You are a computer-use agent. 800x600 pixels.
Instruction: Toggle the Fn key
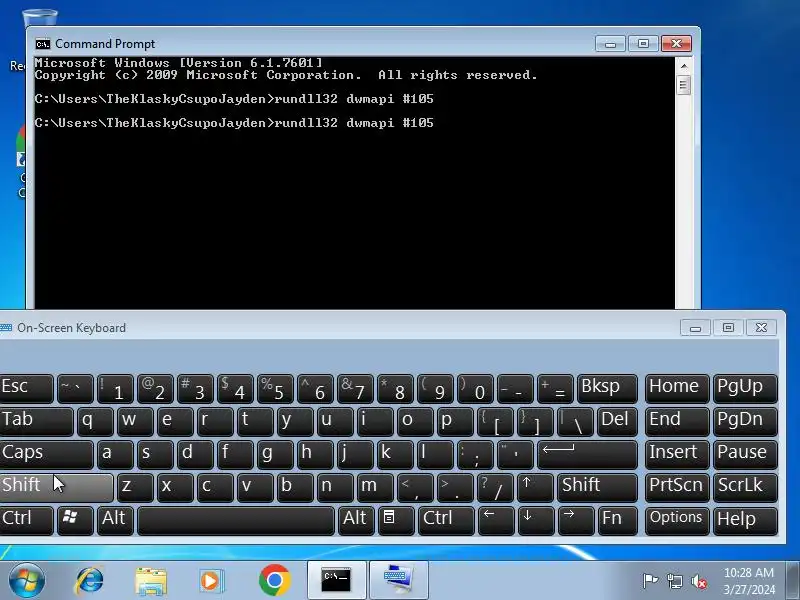click(617, 519)
